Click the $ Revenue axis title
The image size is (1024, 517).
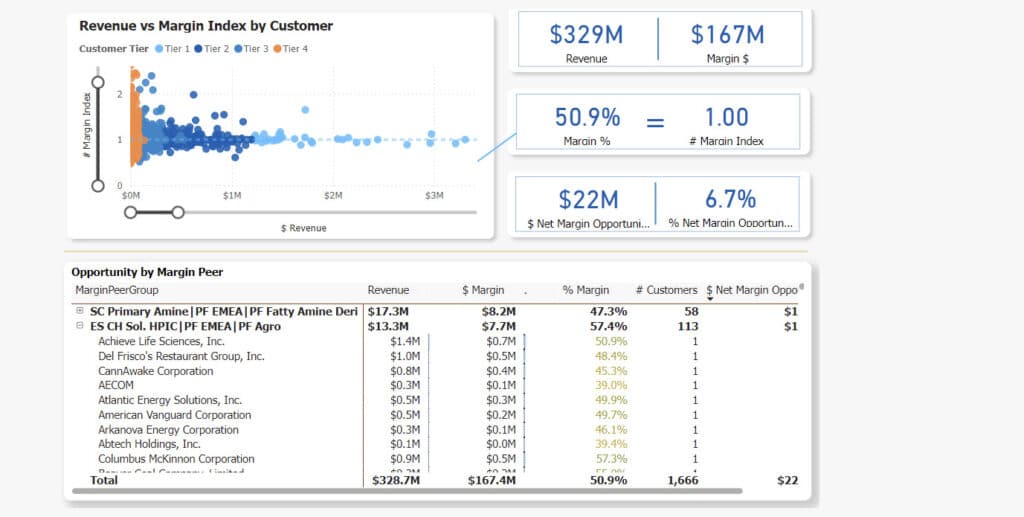tap(304, 228)
